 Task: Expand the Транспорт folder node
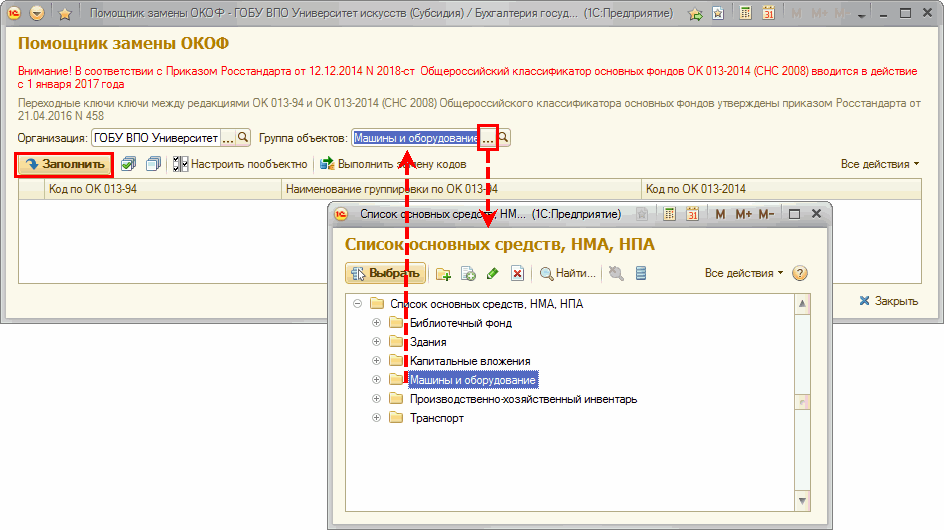(376, 418)
